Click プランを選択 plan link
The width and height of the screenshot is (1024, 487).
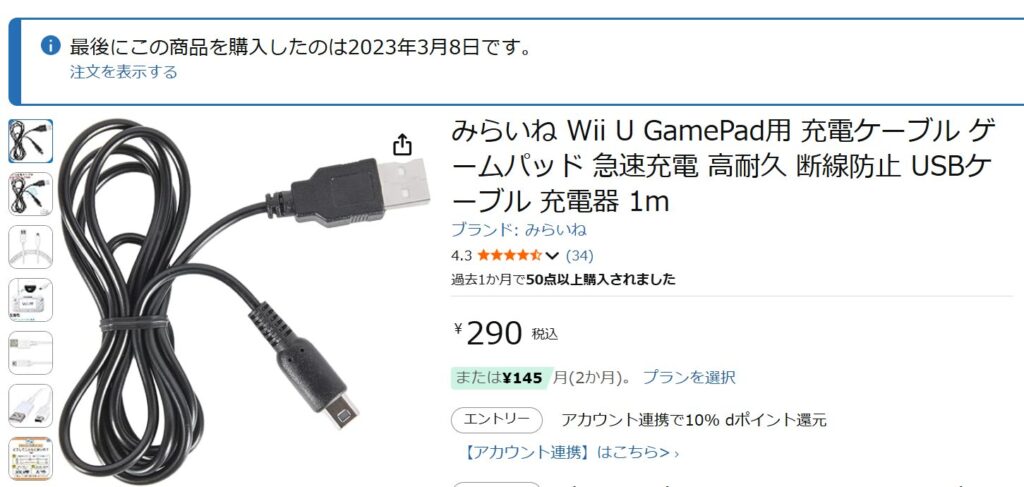coord(689,377)
